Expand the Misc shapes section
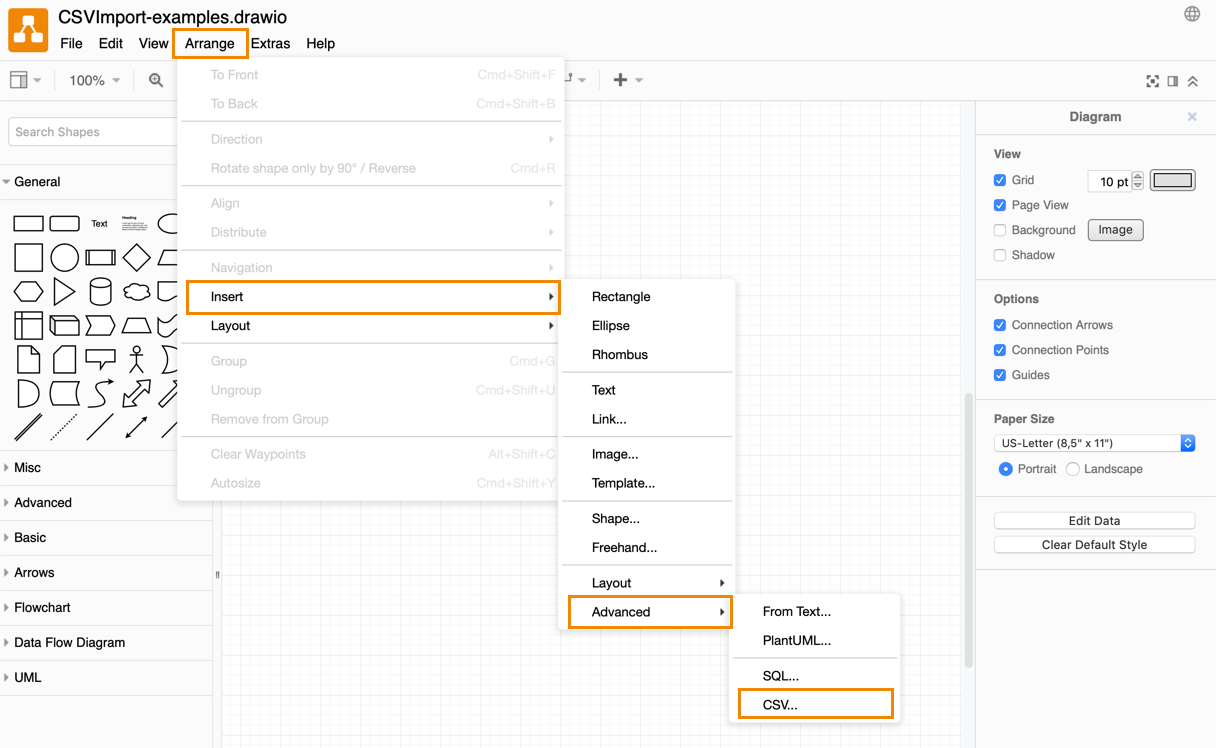The height and width of the screenshot is (748, 1216). tap(106, 468)
